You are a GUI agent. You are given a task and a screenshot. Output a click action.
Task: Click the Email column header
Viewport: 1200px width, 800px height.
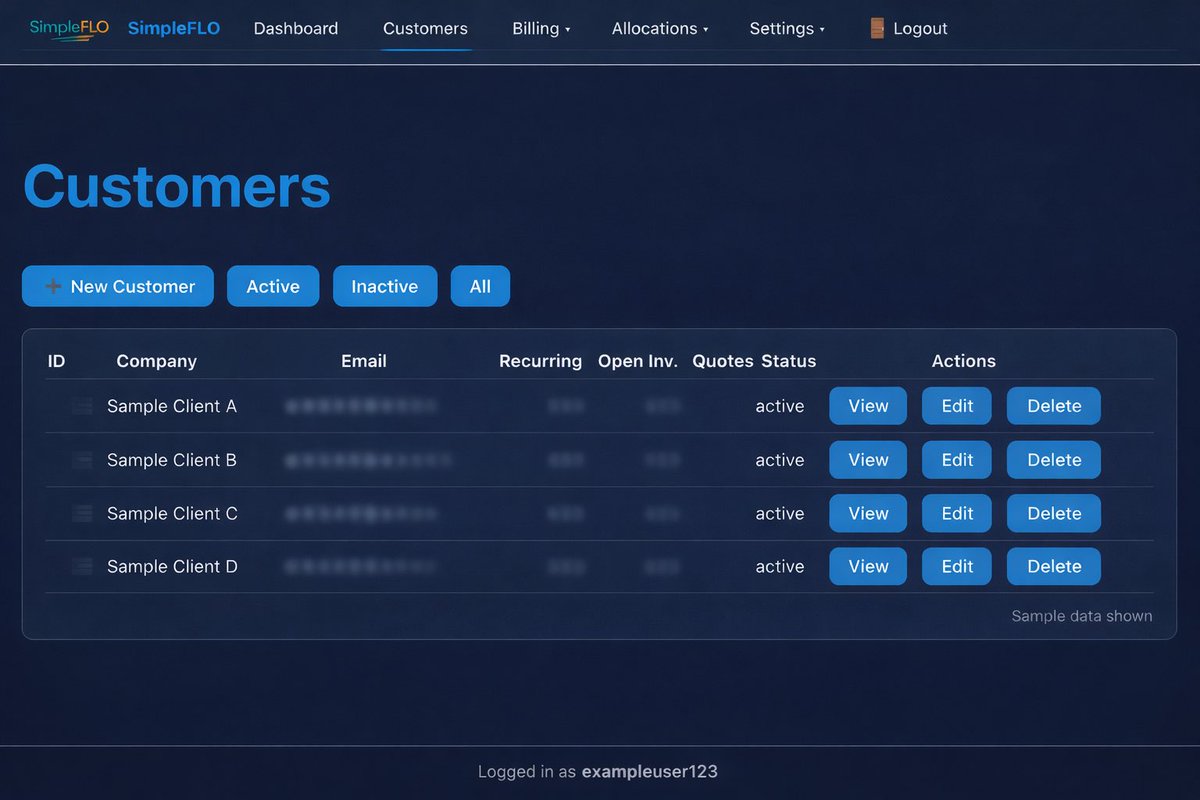click(364, 361)
